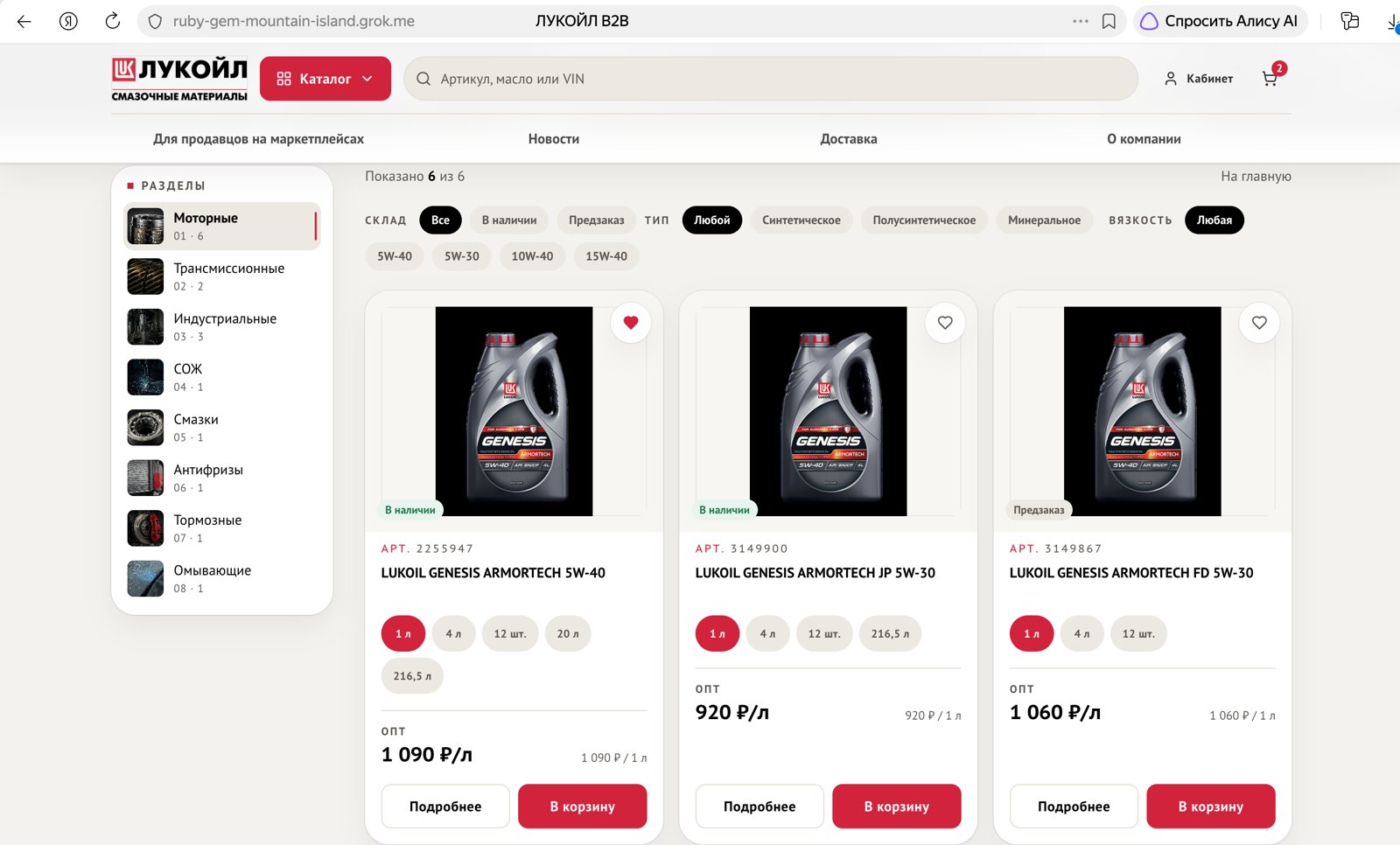Remove ARMORTECH 5W-40 from favorites
The height and width of the screenshot is (845, 1400).
tap(631, 323)
